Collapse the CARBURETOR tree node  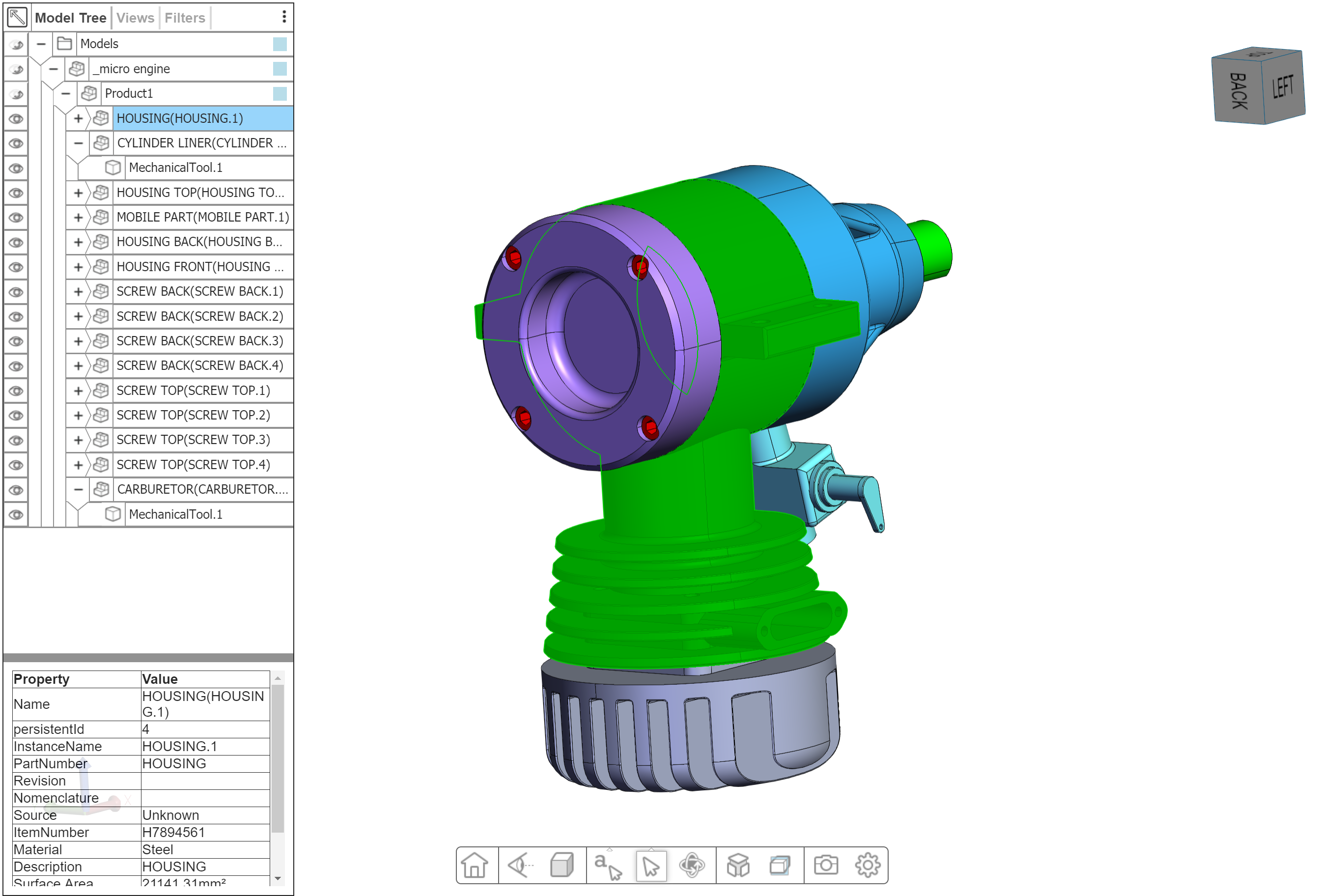tap(78, 490)
